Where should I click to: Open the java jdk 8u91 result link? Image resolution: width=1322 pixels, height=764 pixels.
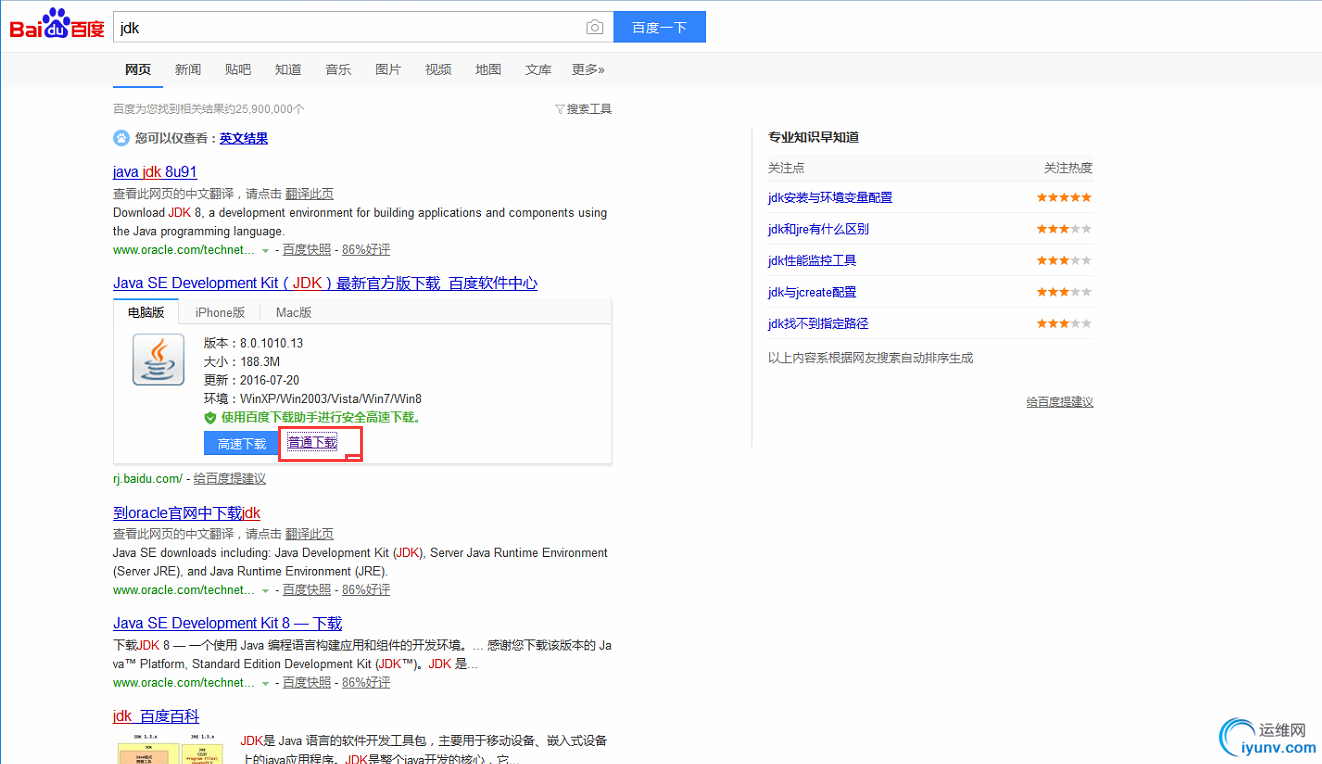[154, 172]
